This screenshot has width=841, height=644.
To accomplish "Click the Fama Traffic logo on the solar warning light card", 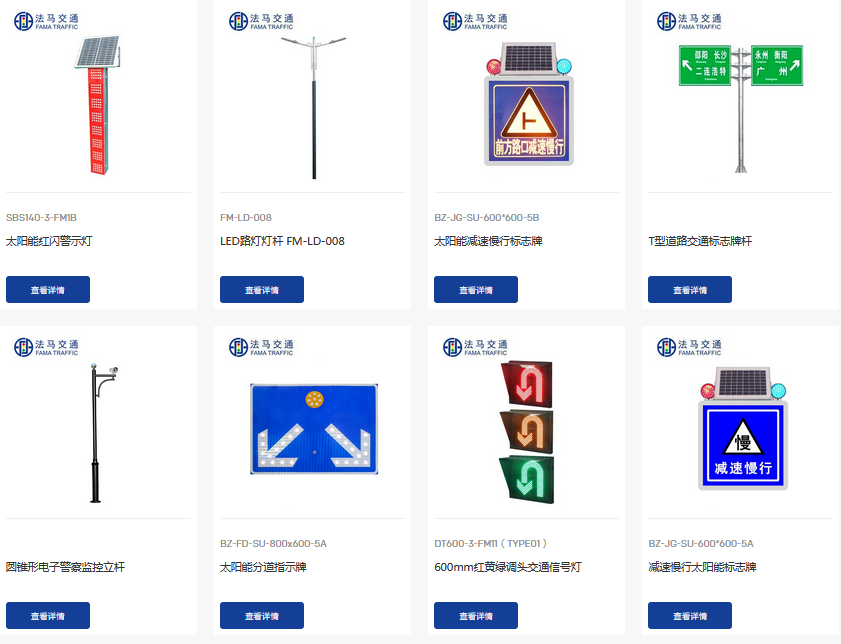I will click(46, 21).
